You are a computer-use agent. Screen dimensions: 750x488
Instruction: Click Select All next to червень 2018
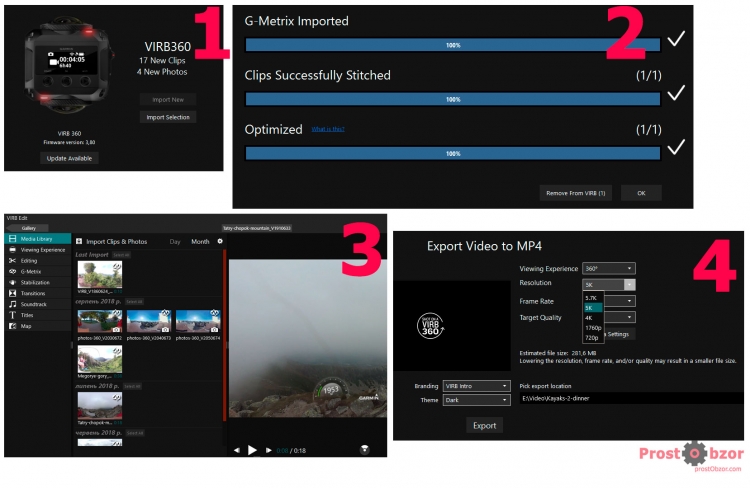[x=135, y=433]
